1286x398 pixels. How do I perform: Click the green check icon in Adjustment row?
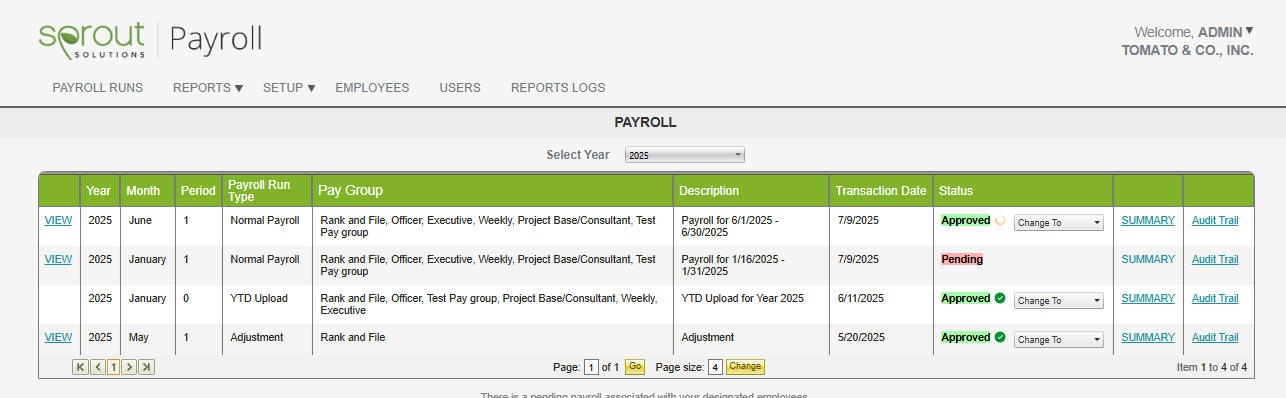click(x=1000, y=337)
